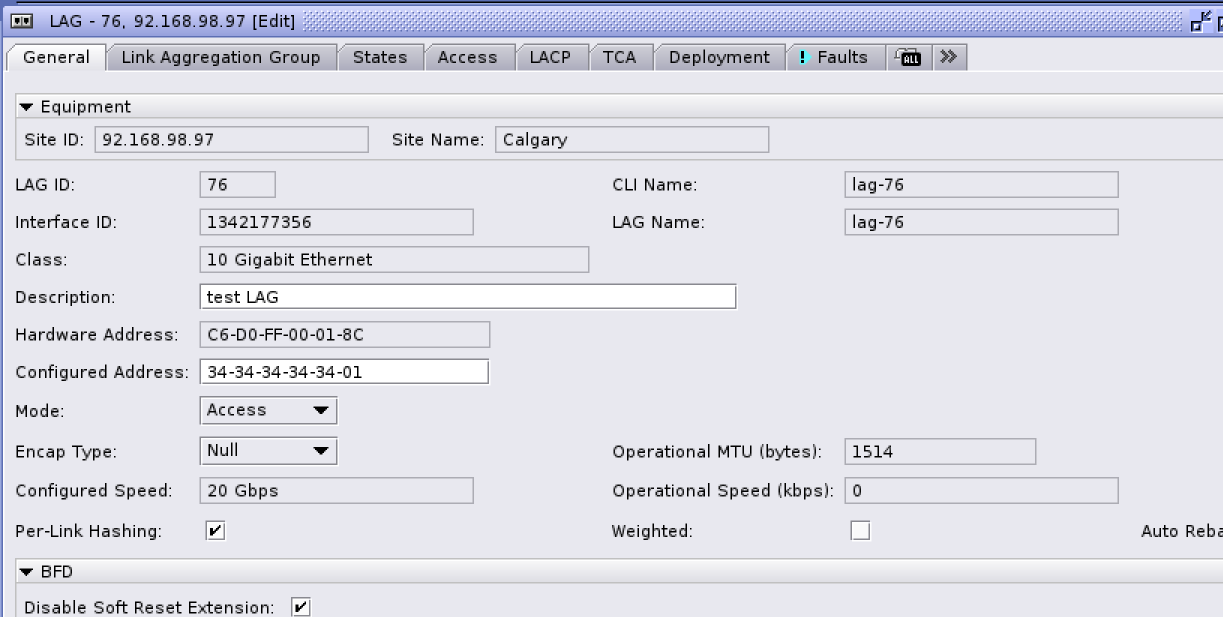
Task: Collapse the BFD section
Action: [x=27, y=572]
